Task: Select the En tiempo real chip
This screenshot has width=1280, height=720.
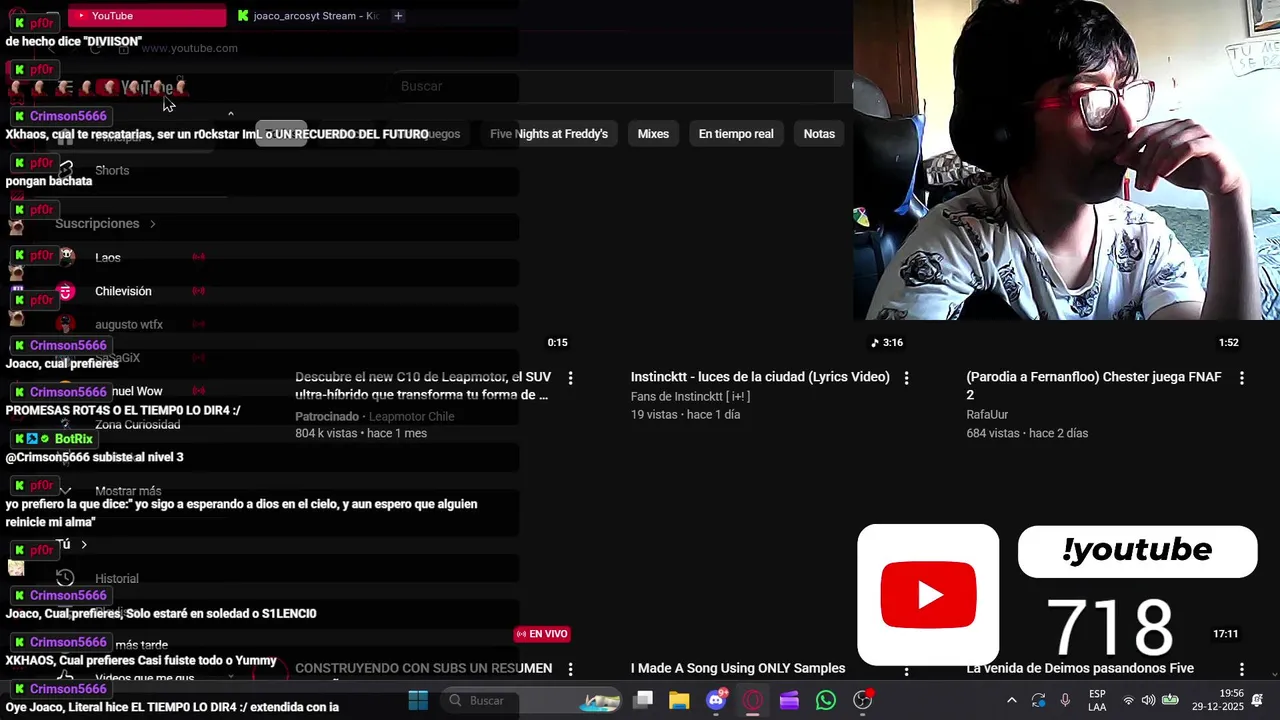Action: pos(736,134)
